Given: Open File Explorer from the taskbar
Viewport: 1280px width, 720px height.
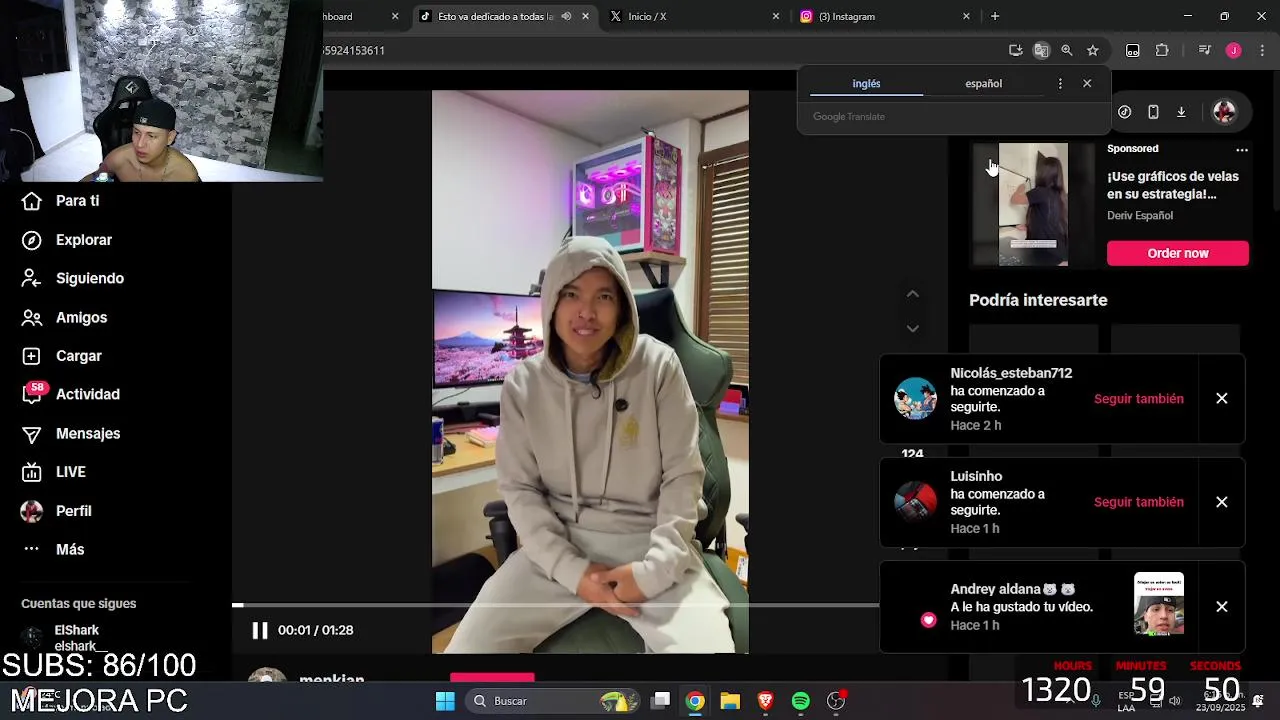Looking at the screenshot, I should pos(730,701).
